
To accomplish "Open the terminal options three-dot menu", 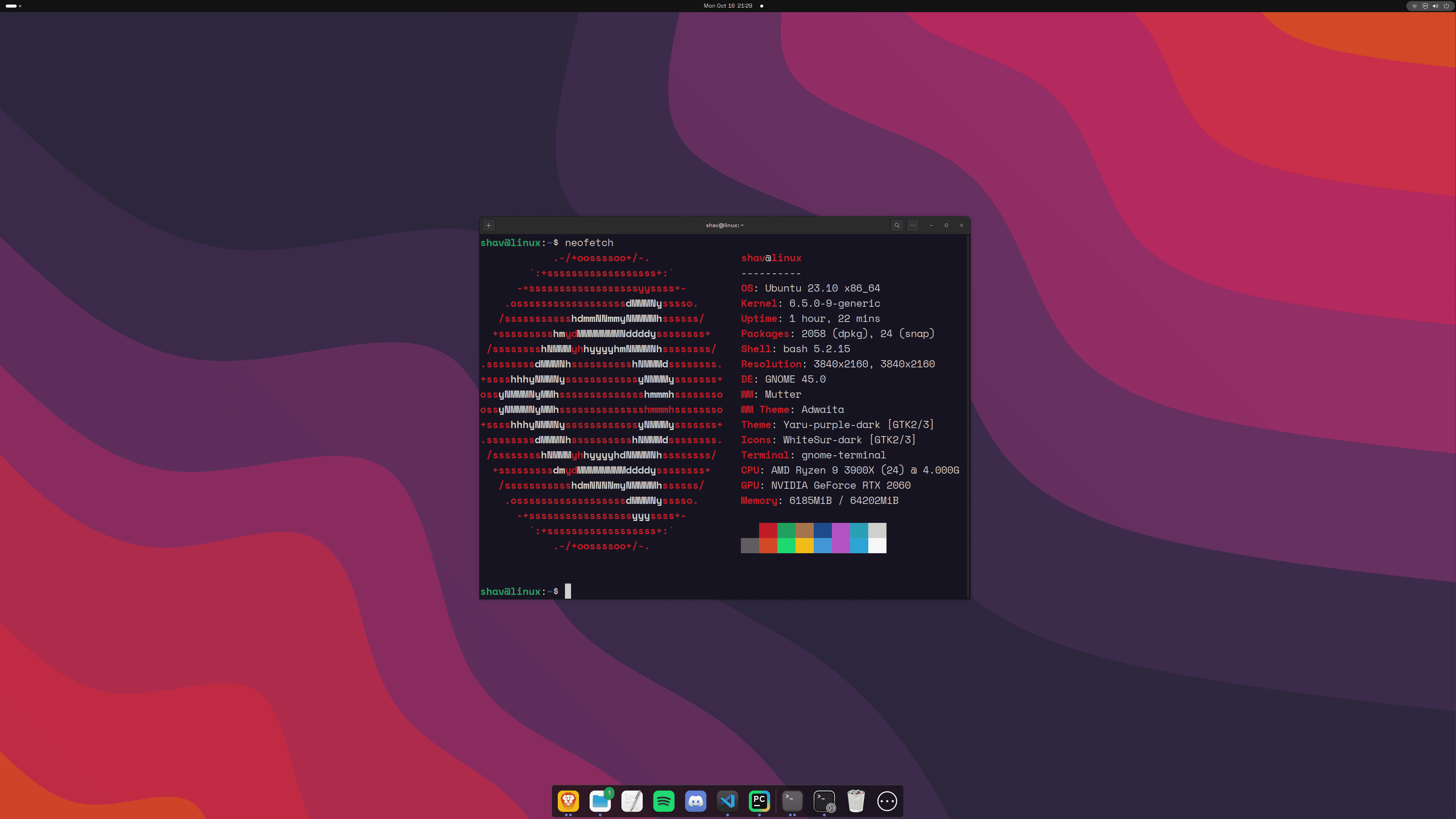I will 913,225.
